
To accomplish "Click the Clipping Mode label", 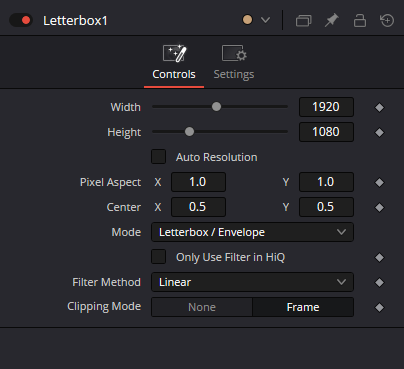I will coord(104,307).
